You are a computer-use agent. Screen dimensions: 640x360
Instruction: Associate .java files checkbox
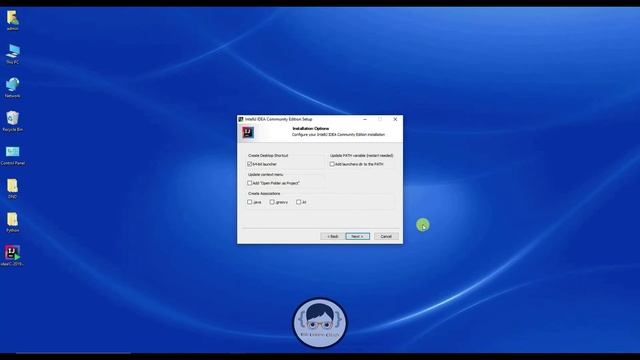250,202
